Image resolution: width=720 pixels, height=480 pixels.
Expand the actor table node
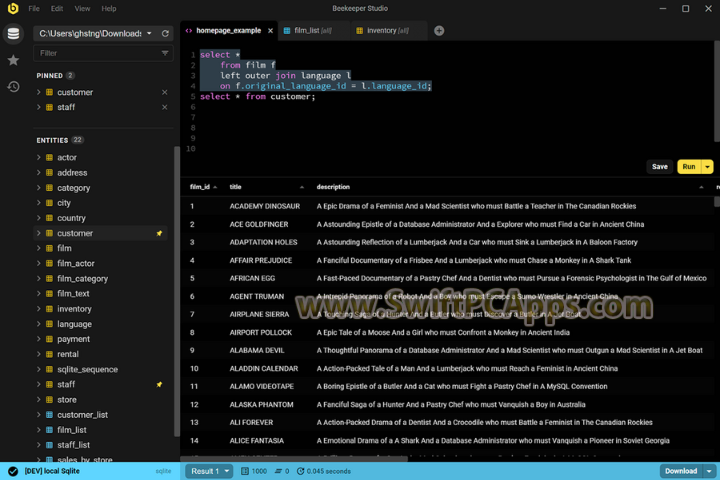click(39, 158)
